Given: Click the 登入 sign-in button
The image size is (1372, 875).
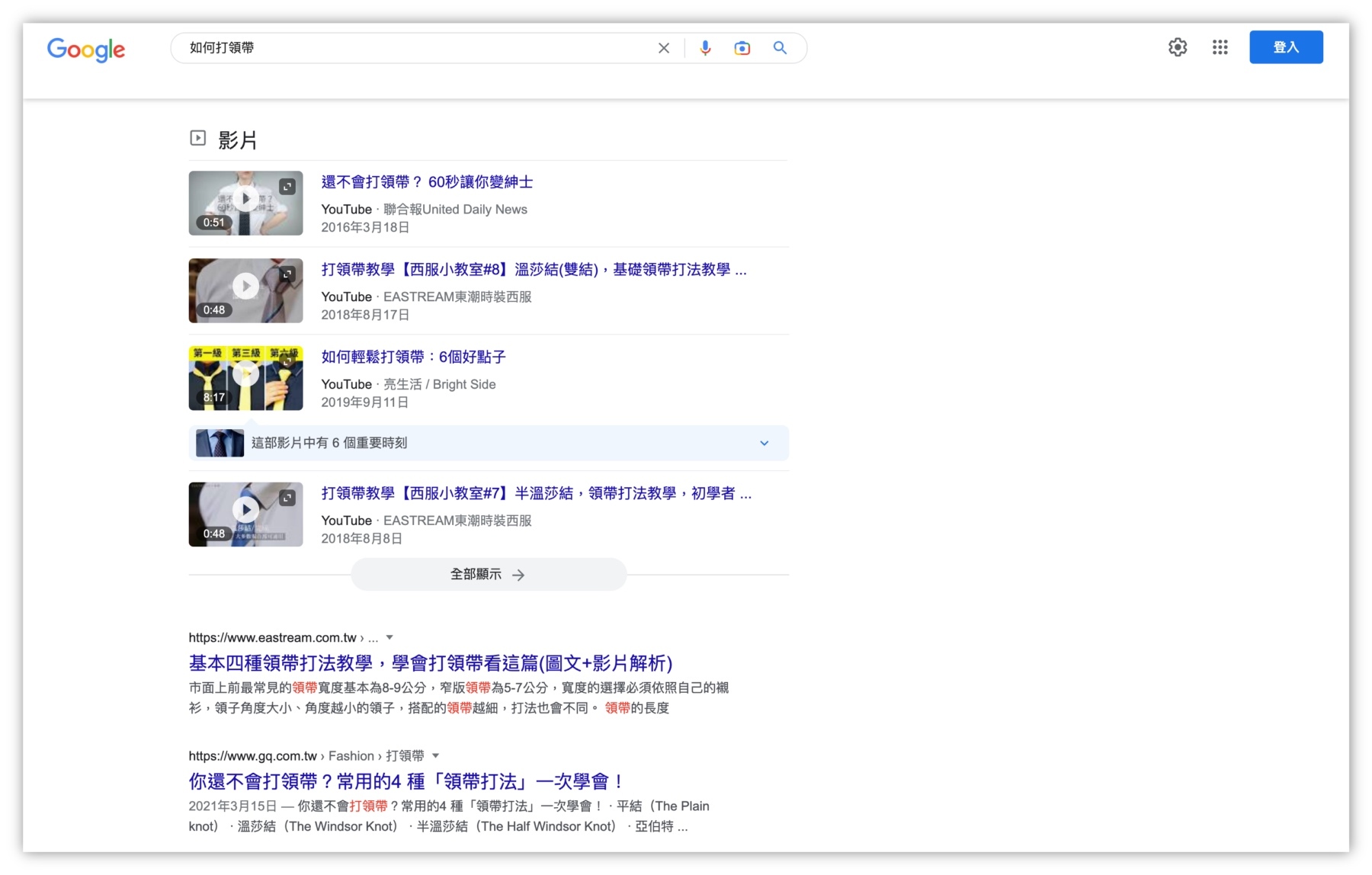Looking at the screenshot, I should click(x=1286, y=47).
